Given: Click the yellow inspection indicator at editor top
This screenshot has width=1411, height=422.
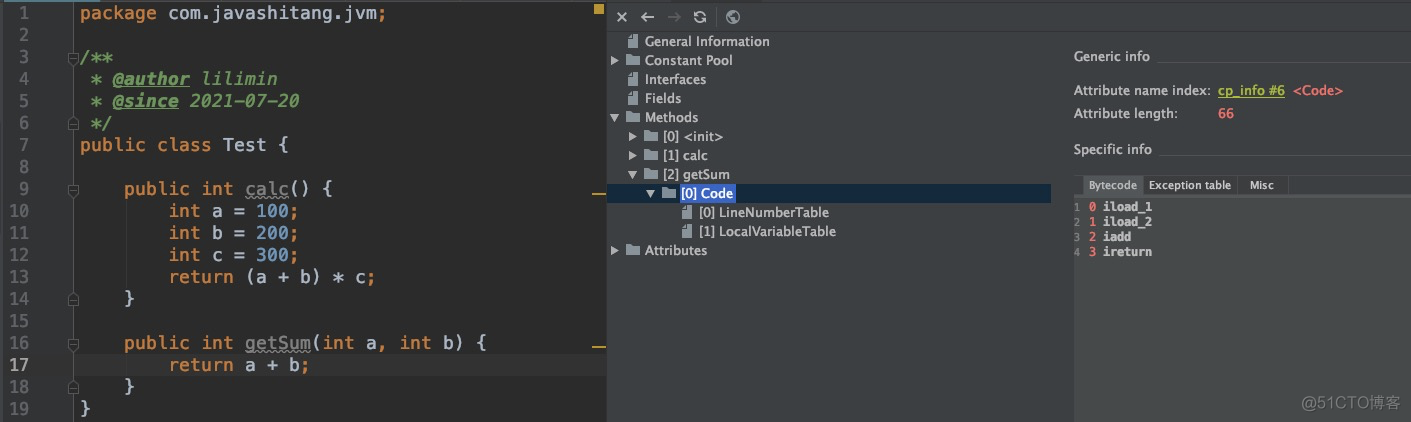Looking at the screenshot, I should click(x=599, y=9).
